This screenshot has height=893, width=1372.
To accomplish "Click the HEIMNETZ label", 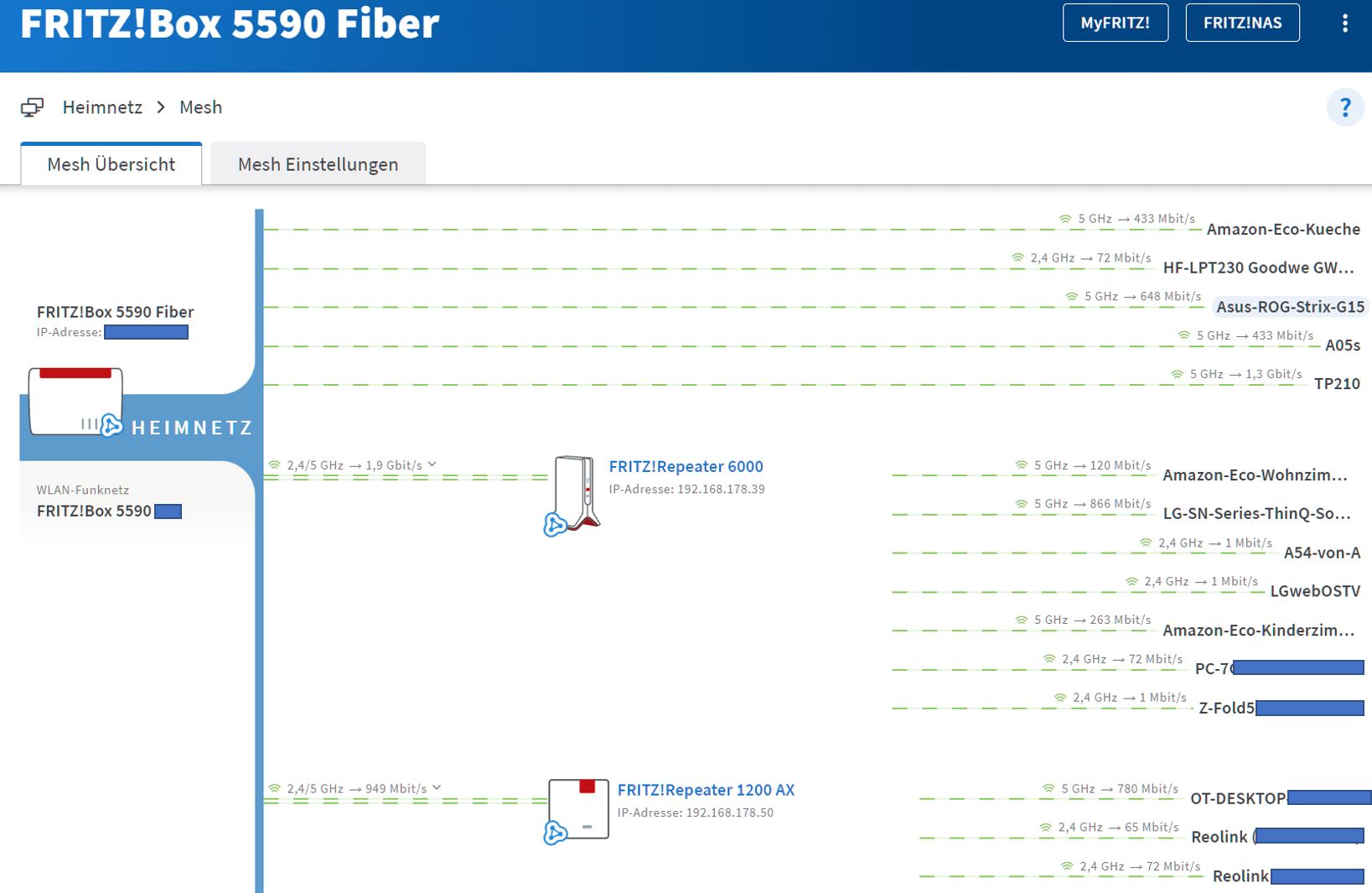I will tap(192, 428).
